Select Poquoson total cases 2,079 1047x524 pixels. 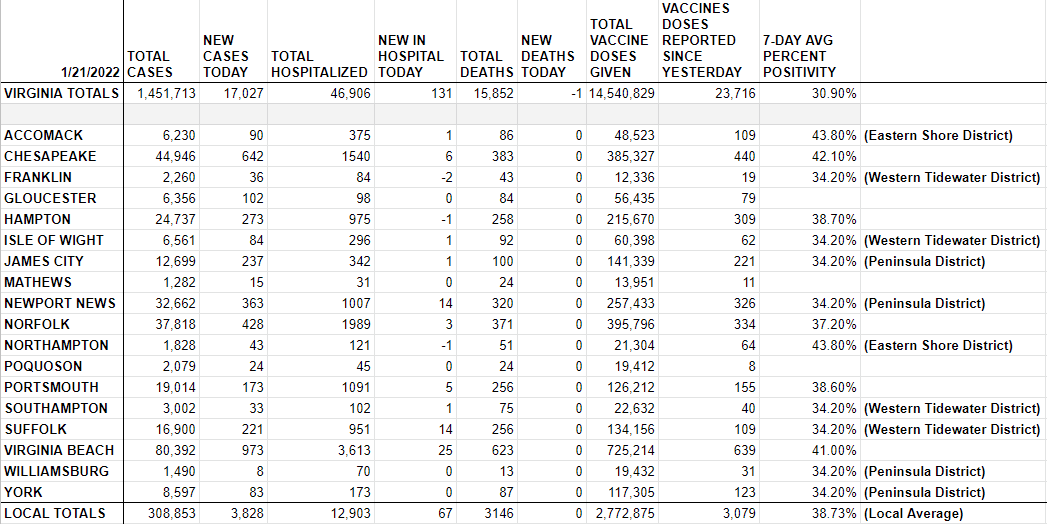point(179,366)
